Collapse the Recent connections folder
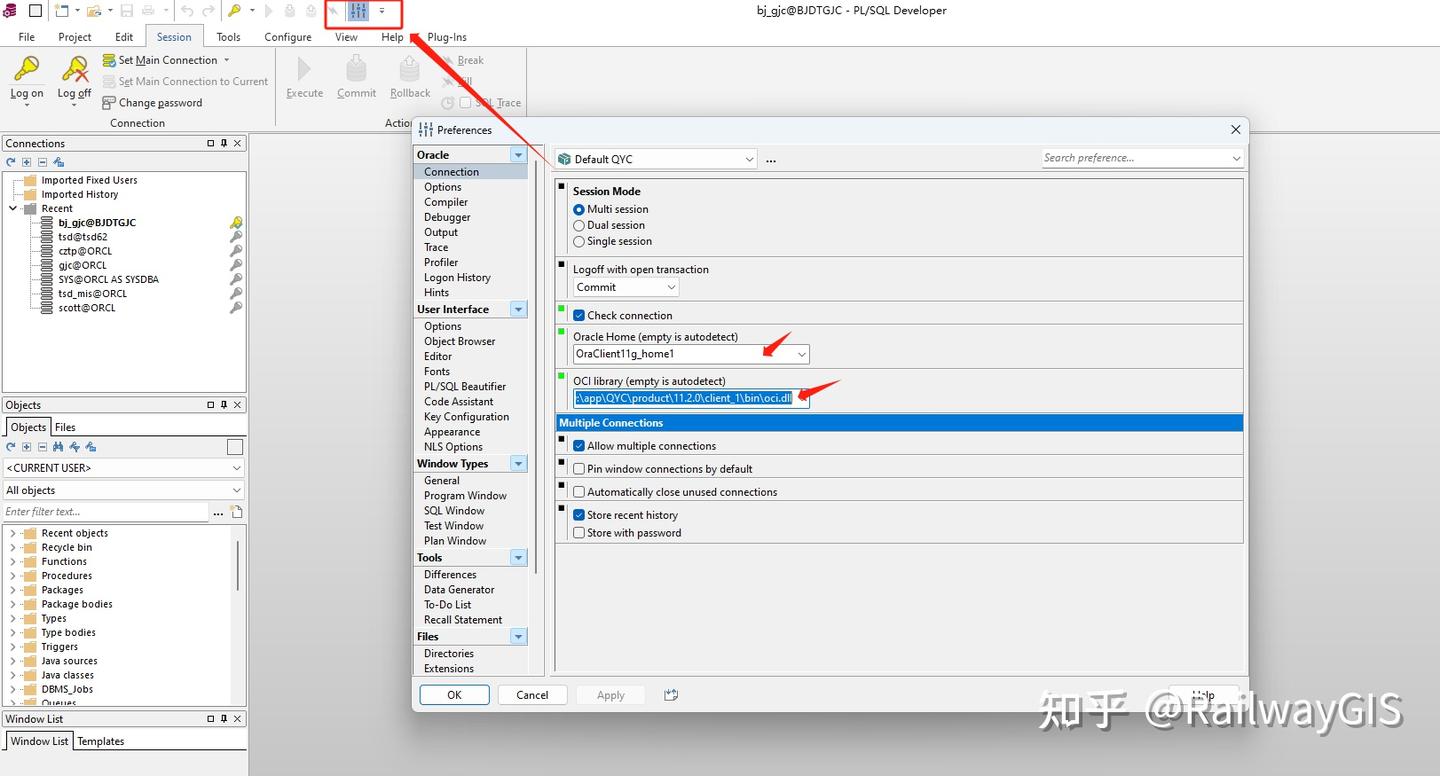Image resolution: width=1440 pixels, height=776 pixels. [x=13, y=208]
